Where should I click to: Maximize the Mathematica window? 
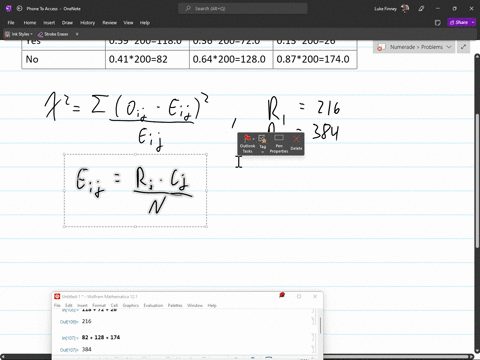pyautogui.click(x=299, y=296)
